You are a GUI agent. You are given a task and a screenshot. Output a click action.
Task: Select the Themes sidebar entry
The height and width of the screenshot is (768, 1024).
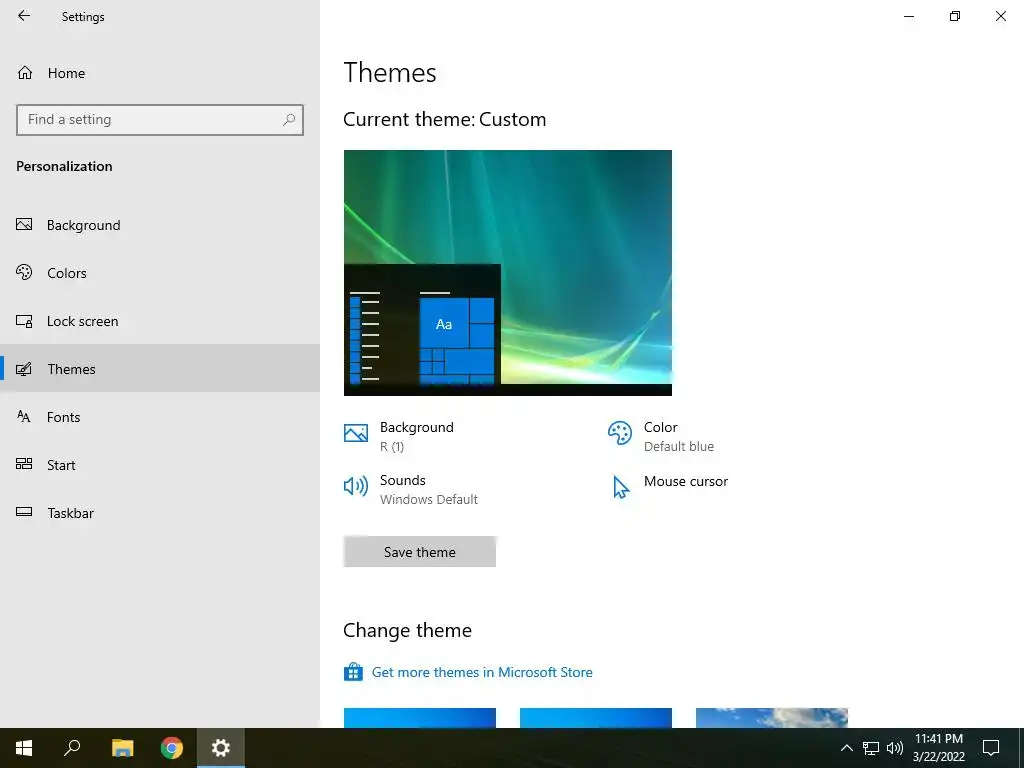pos(160,369)
